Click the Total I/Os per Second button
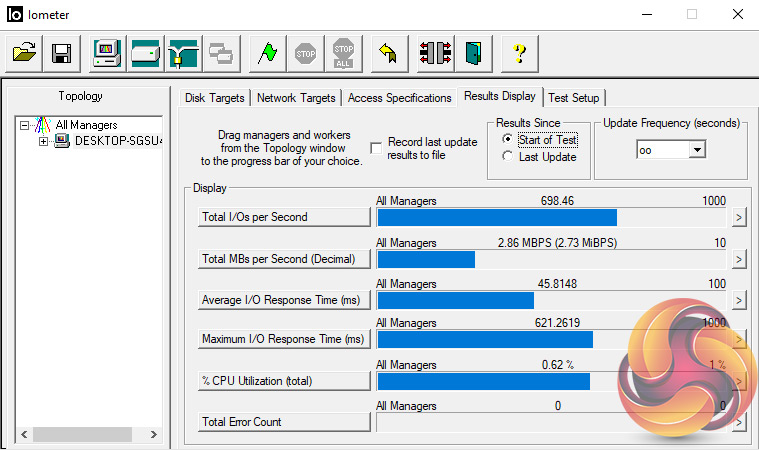Image resolution: width=759 pixels, height=450 pixels. (285, 217)
